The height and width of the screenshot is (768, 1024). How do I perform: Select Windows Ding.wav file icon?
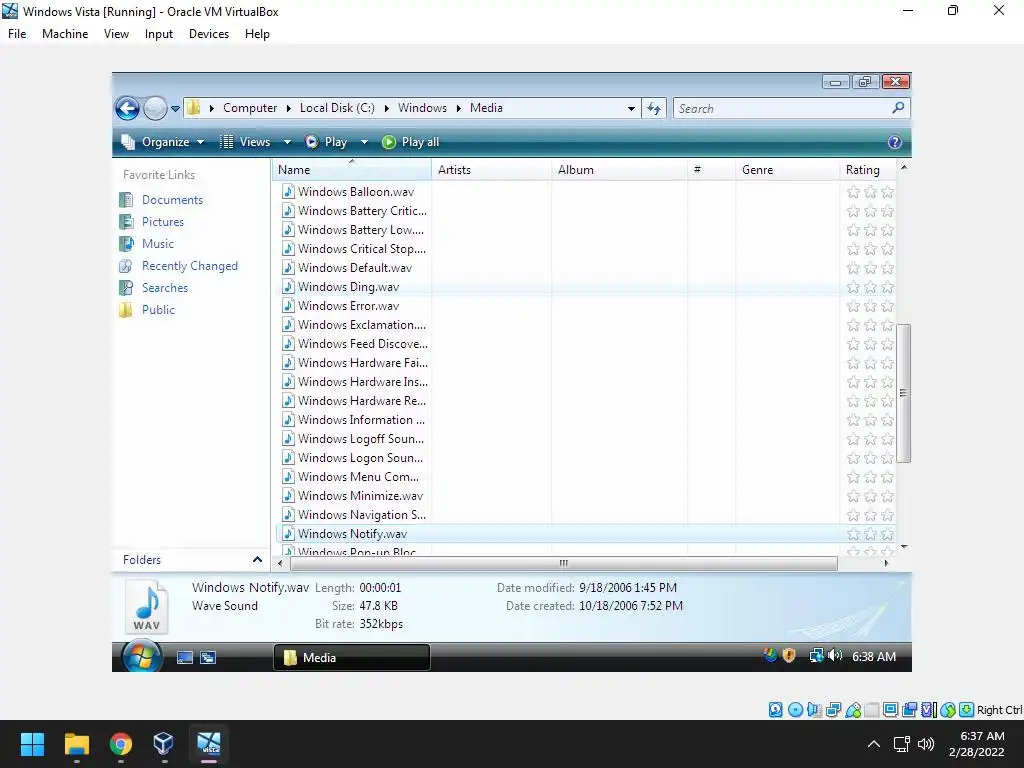288,287
